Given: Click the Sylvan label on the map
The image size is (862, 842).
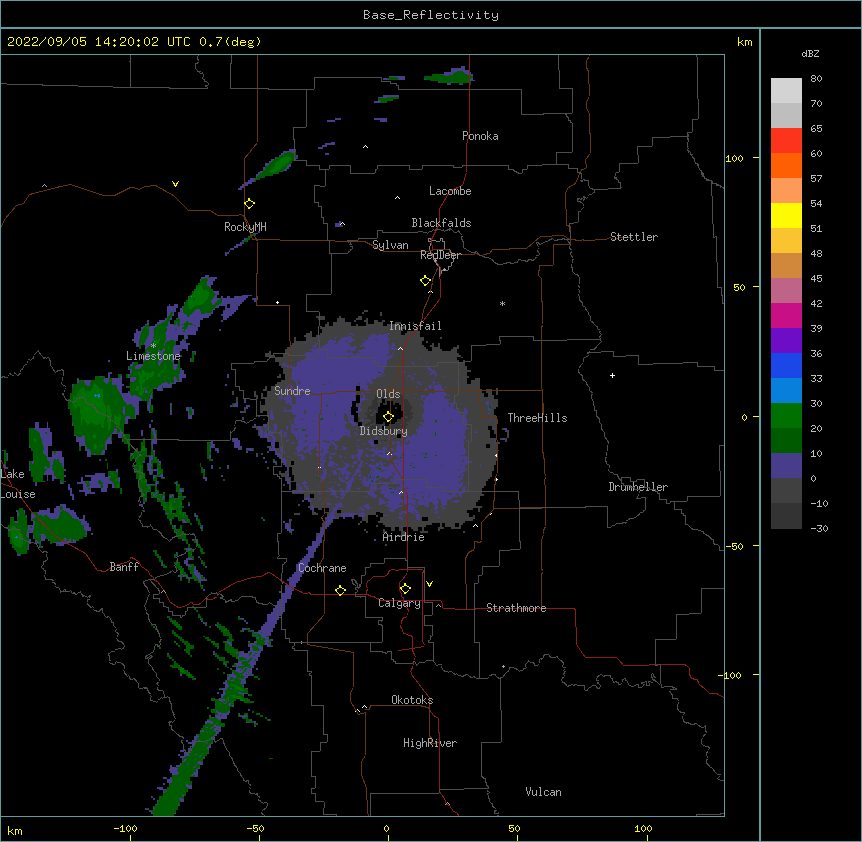Looking at the screenshot, I should tap(390, 245).
